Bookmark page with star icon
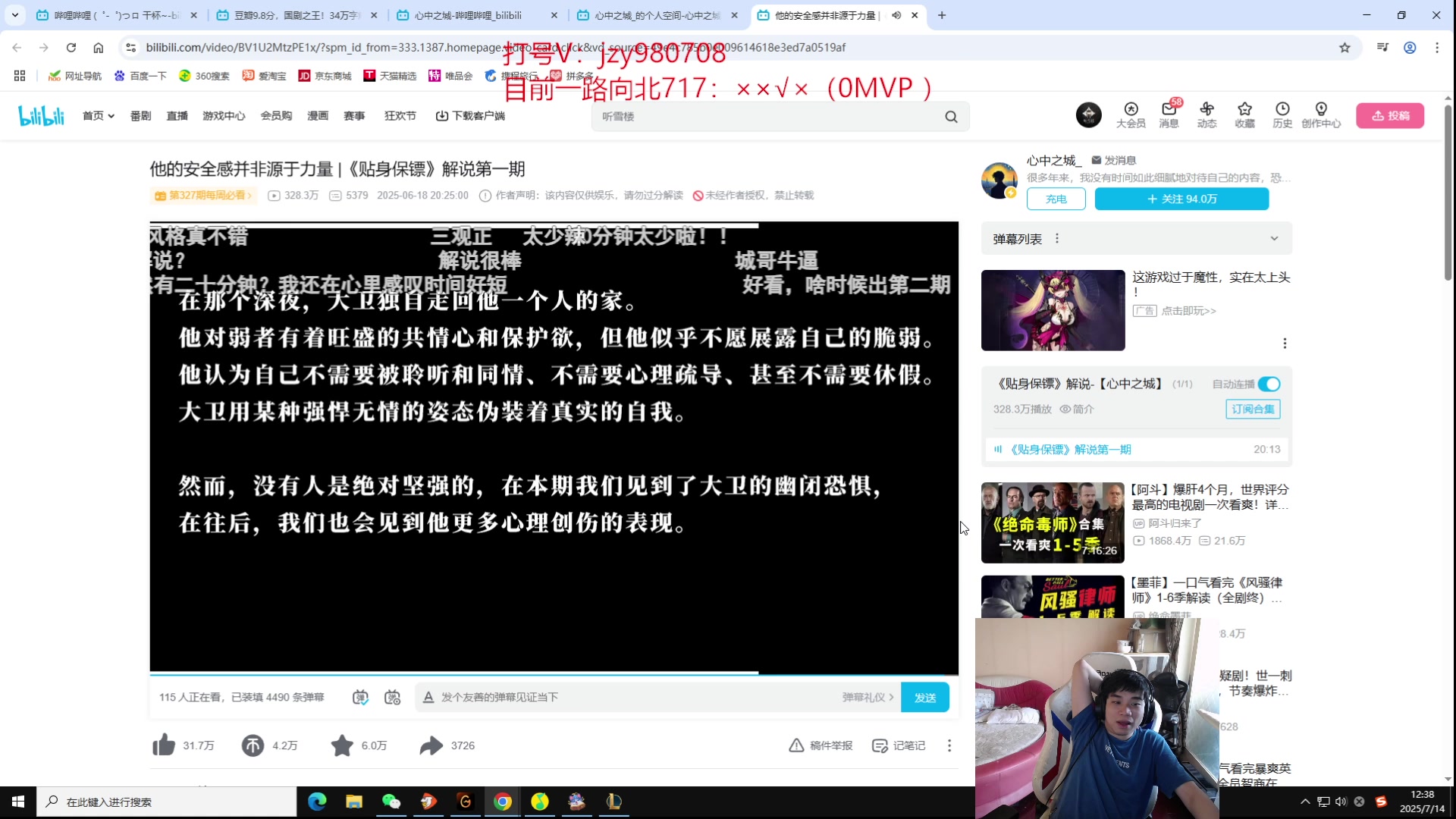Screen dimensions: 1456x819 point(1345,48)
